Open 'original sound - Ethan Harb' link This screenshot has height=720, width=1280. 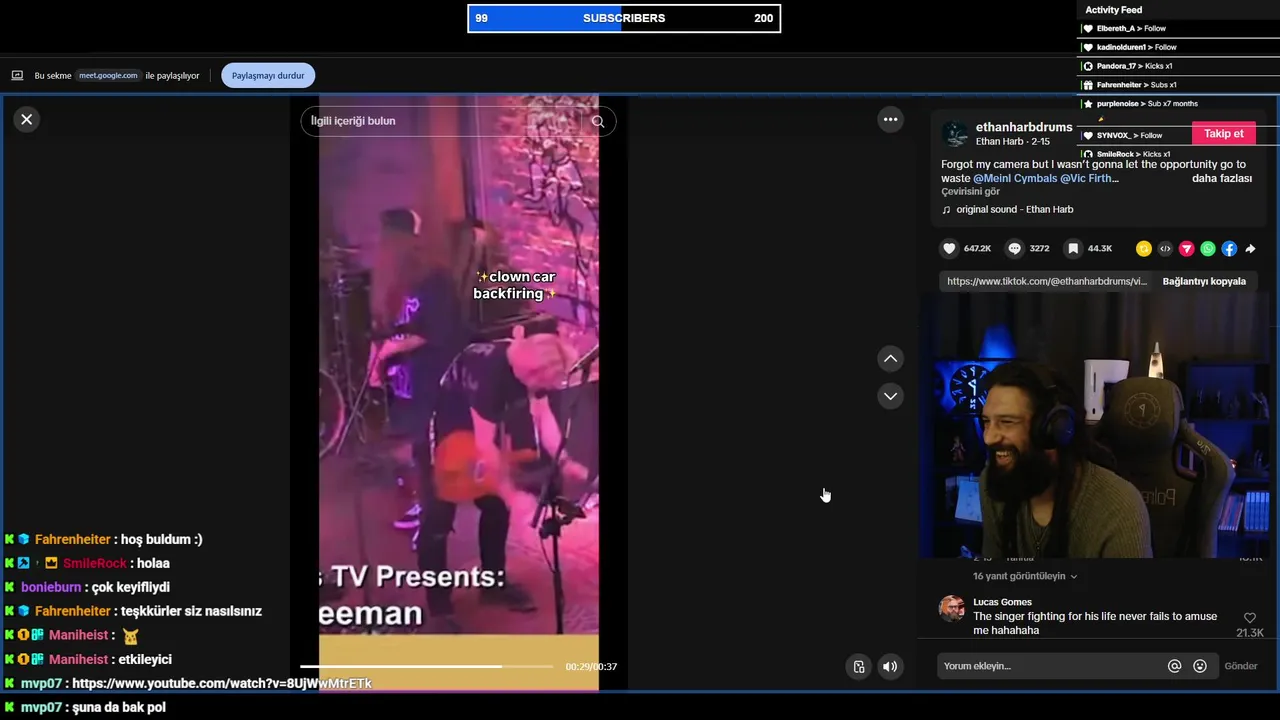1015,210
